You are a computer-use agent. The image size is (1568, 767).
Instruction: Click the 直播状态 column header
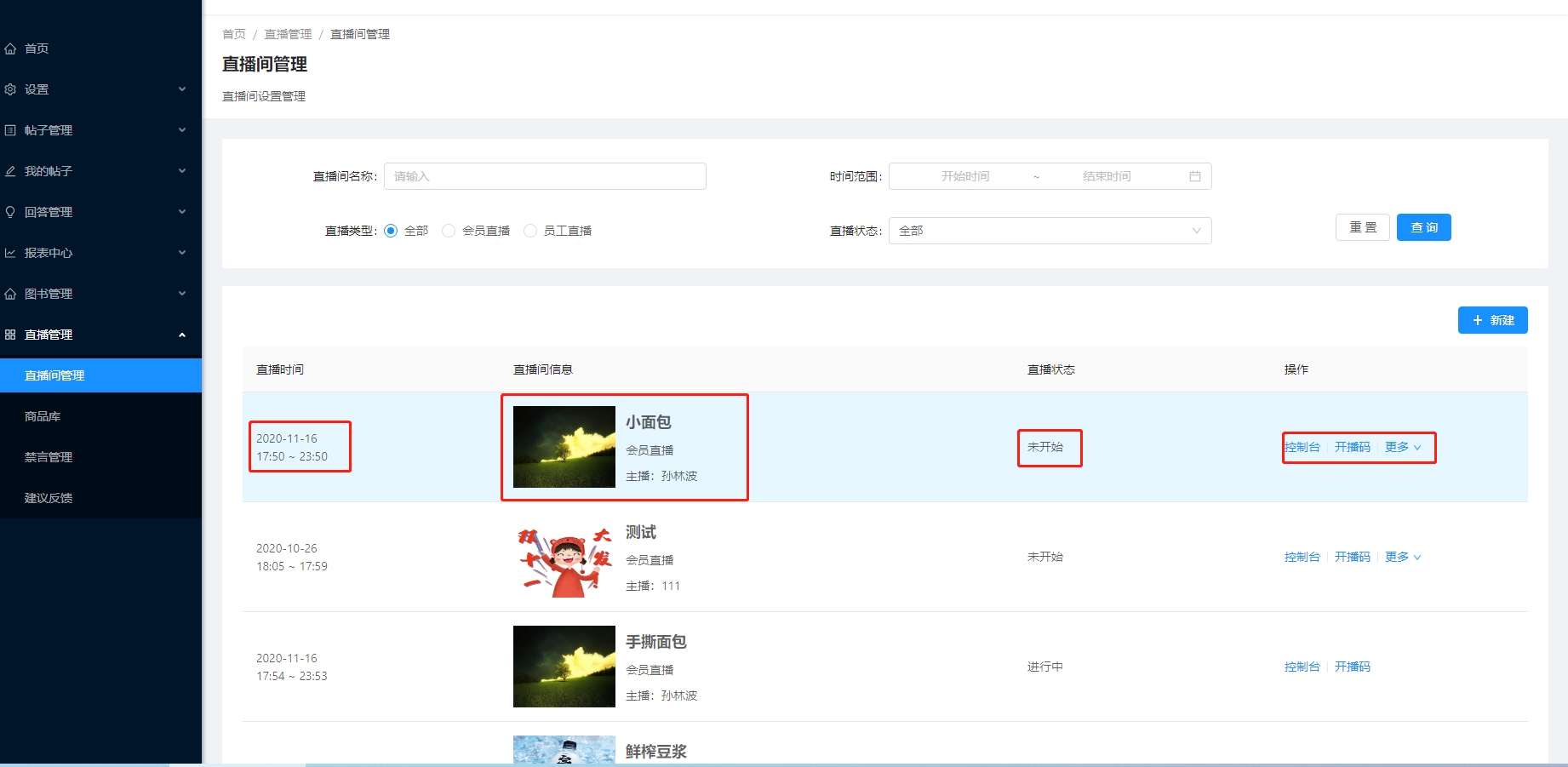1051,369
